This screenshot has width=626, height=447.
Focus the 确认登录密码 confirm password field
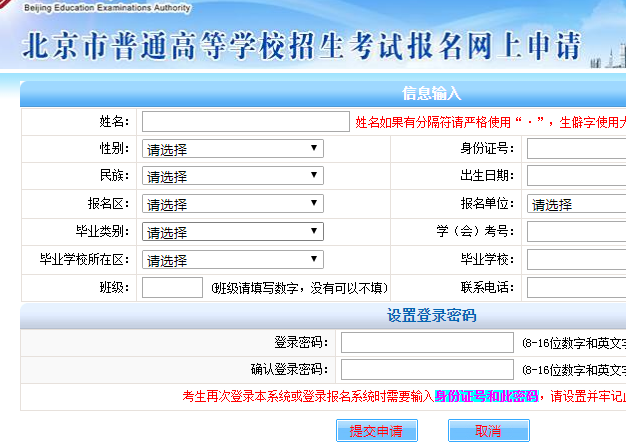tap(427, 370)
